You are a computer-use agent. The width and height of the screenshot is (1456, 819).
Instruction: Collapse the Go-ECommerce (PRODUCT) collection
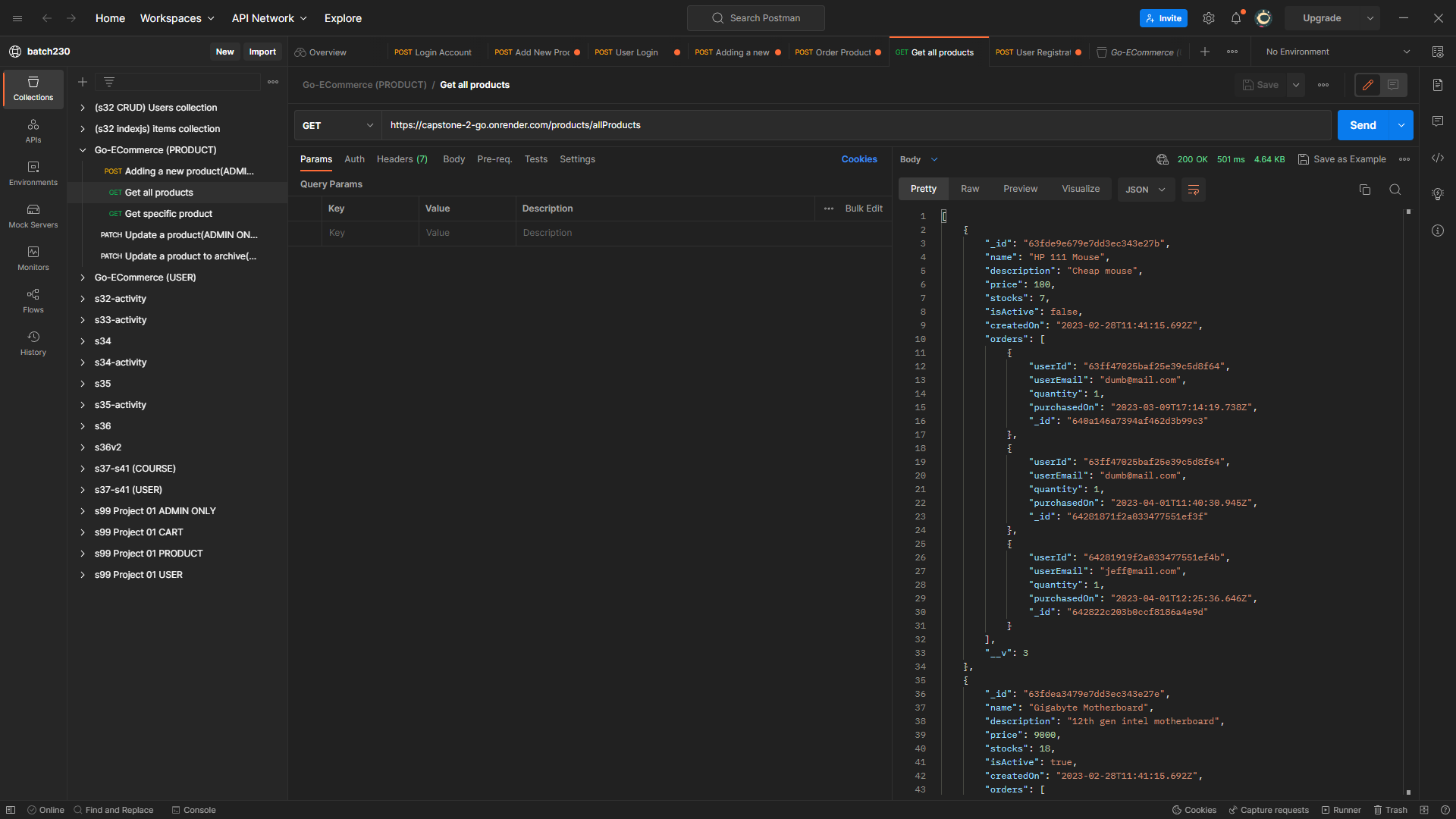click(83, 150)
